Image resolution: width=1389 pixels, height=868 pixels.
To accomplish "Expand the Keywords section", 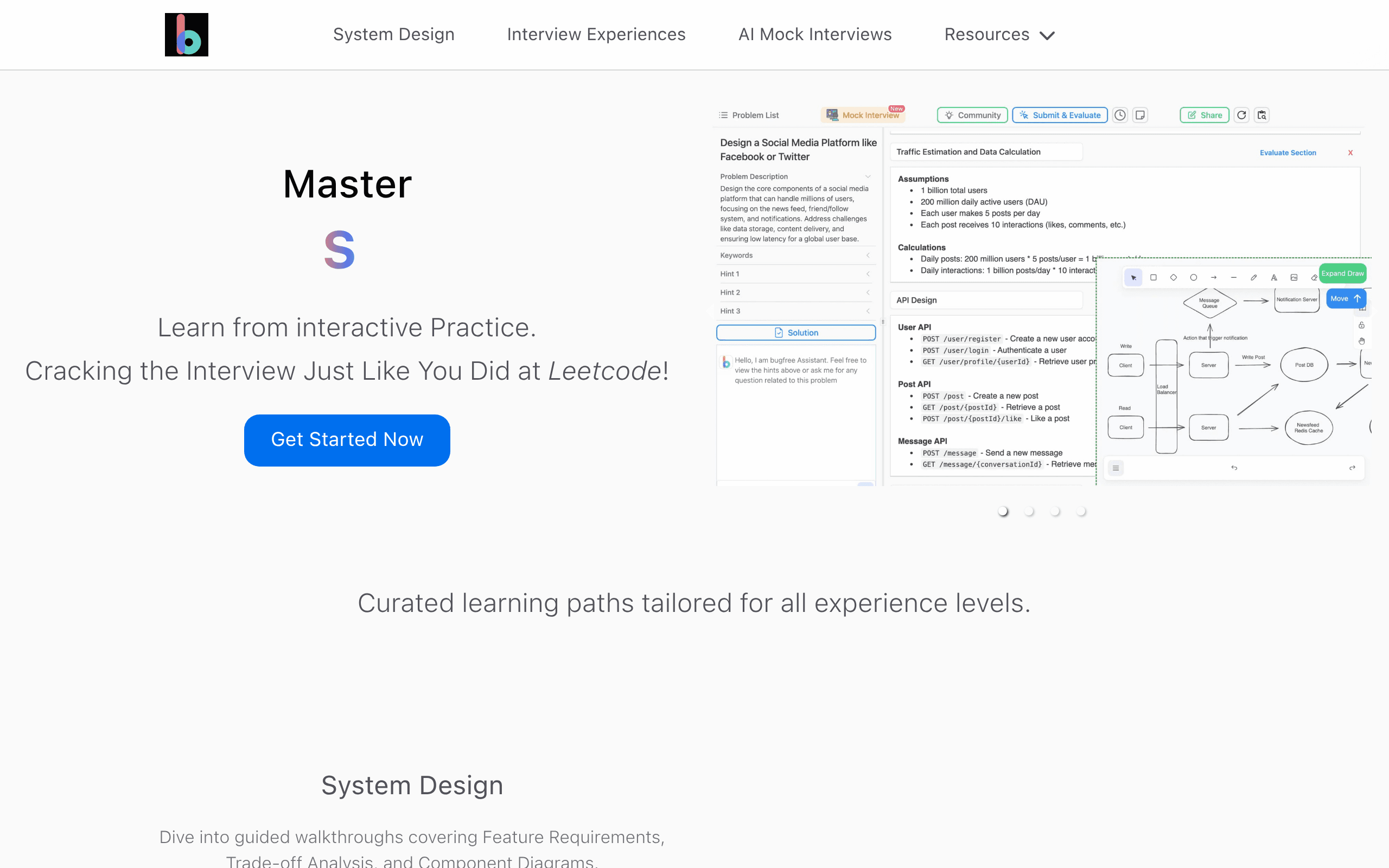I will tap(795, 256).
